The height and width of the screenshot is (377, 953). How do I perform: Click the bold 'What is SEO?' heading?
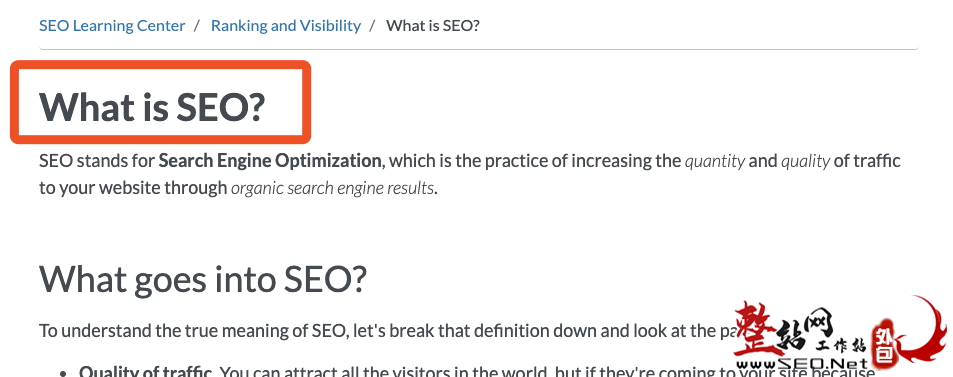coord(153,106)
